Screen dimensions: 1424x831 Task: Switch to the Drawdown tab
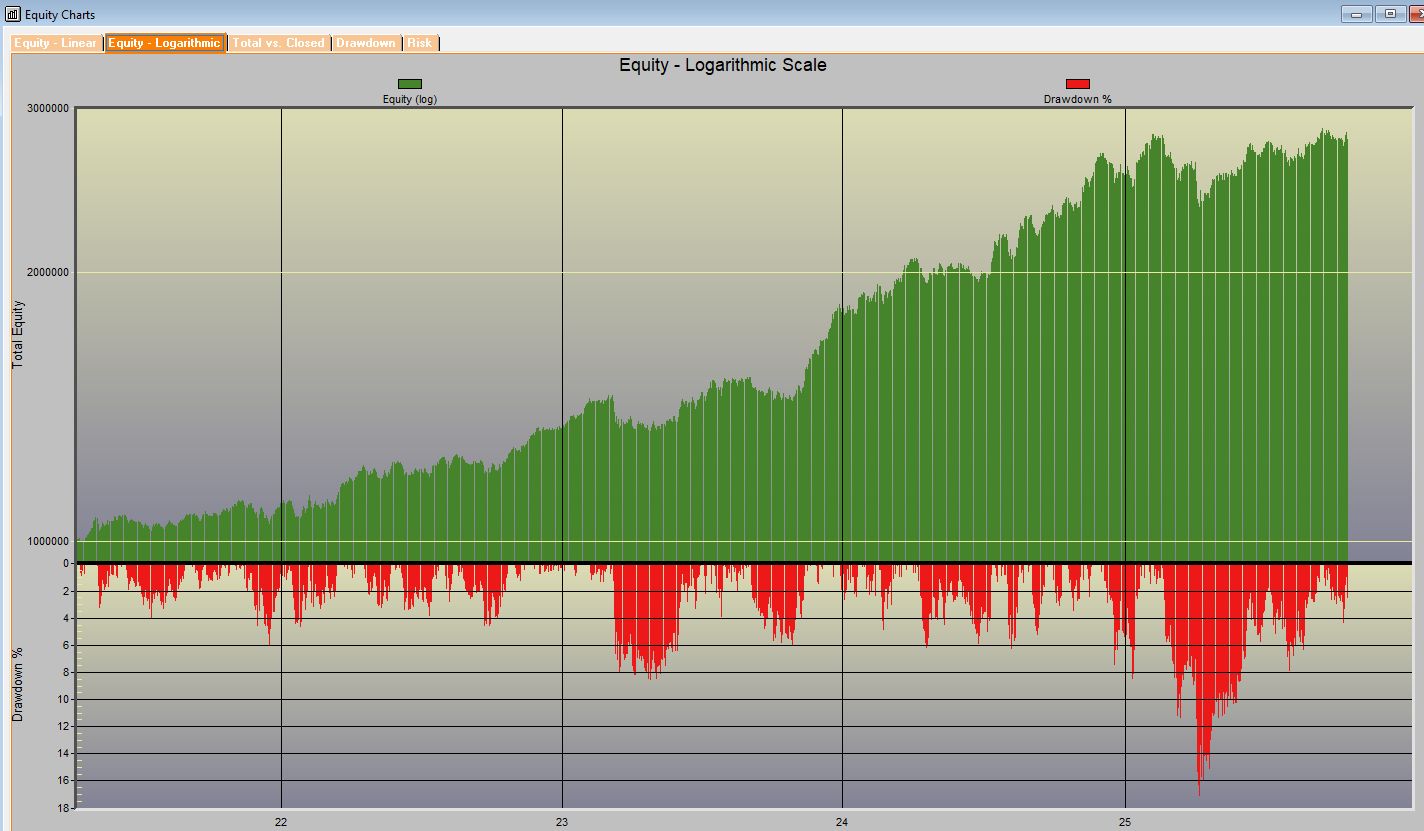pos(366,43)
